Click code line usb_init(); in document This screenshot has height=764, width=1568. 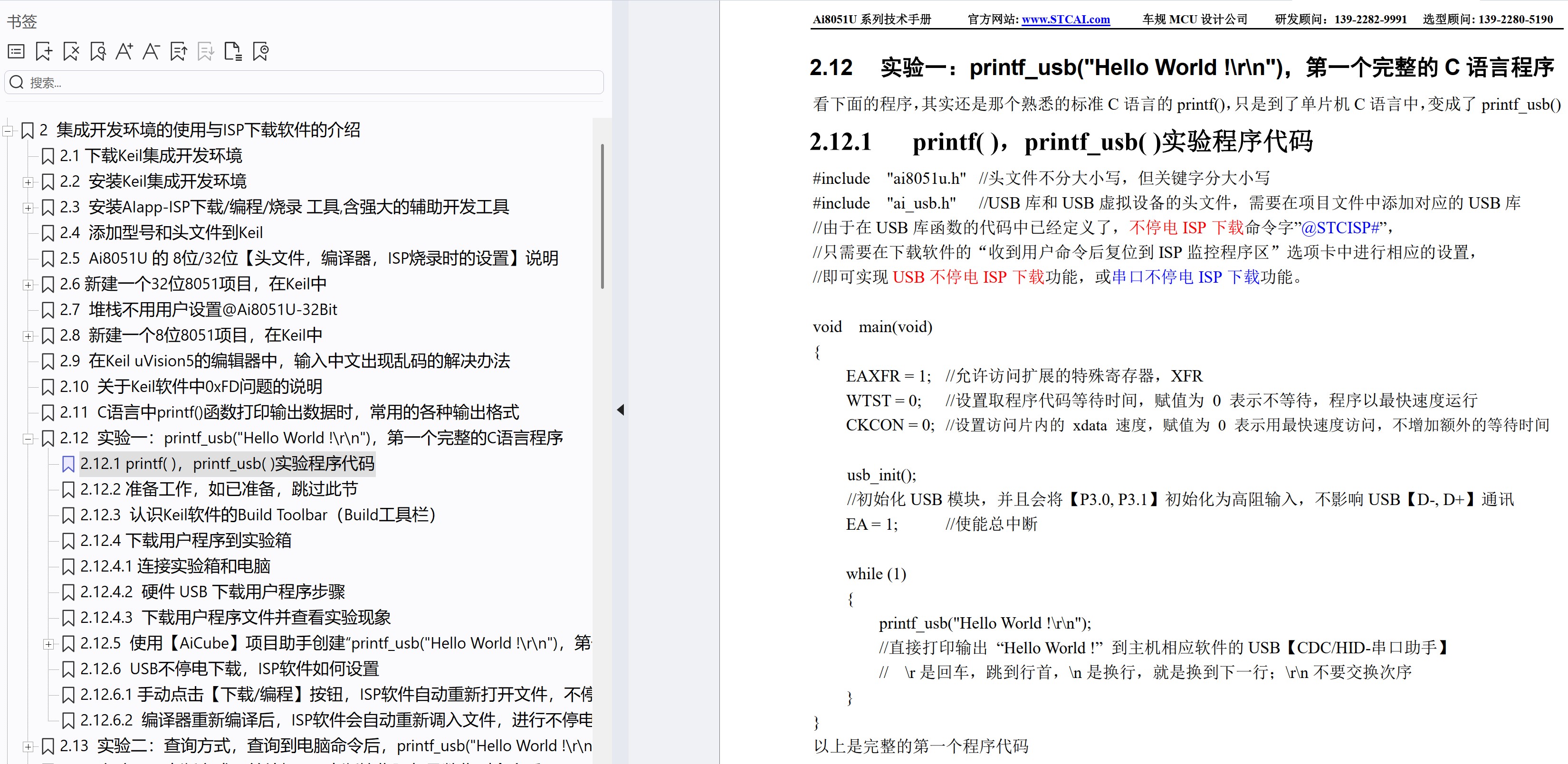881,476
